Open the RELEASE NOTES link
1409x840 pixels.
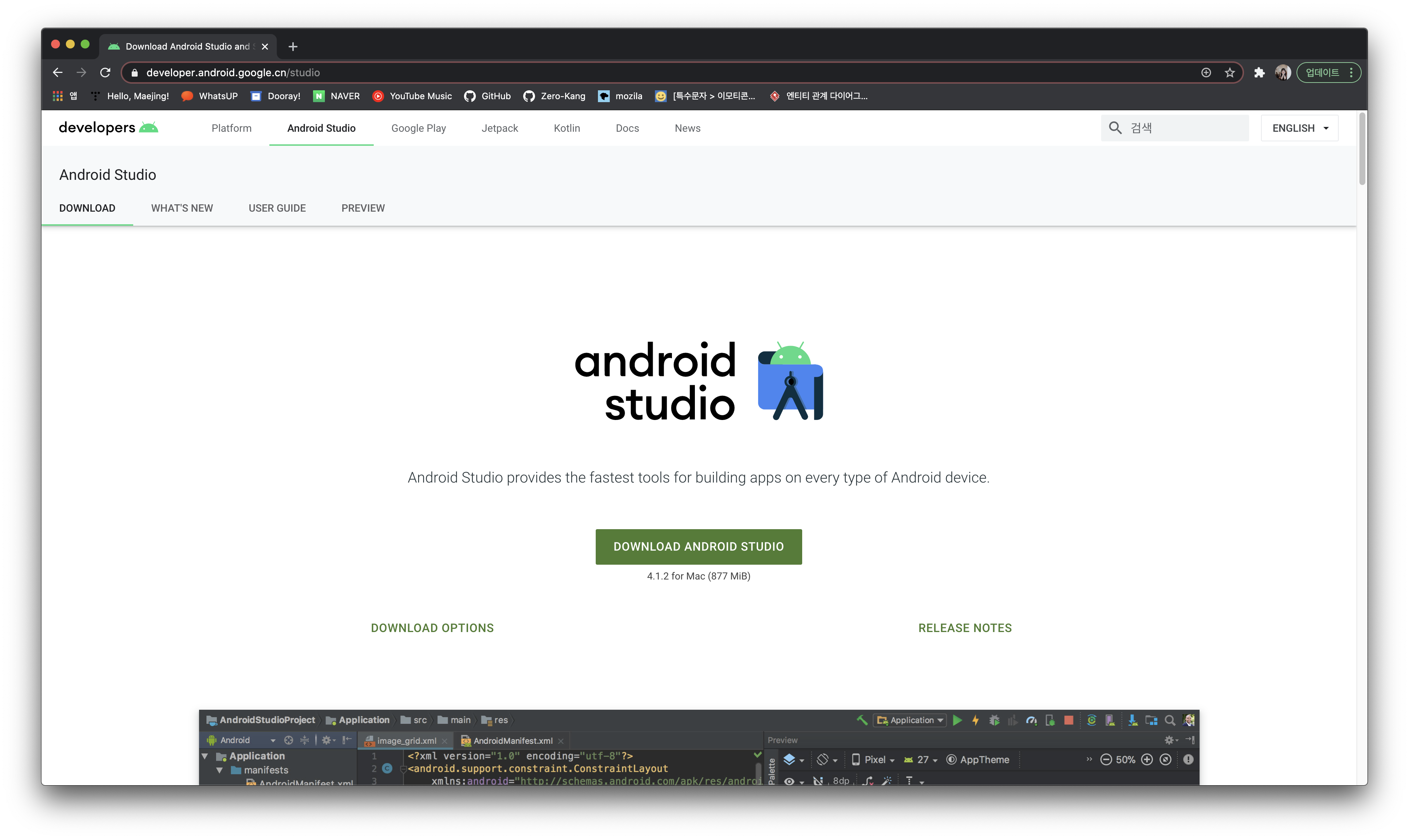click(x=965, y=628)
